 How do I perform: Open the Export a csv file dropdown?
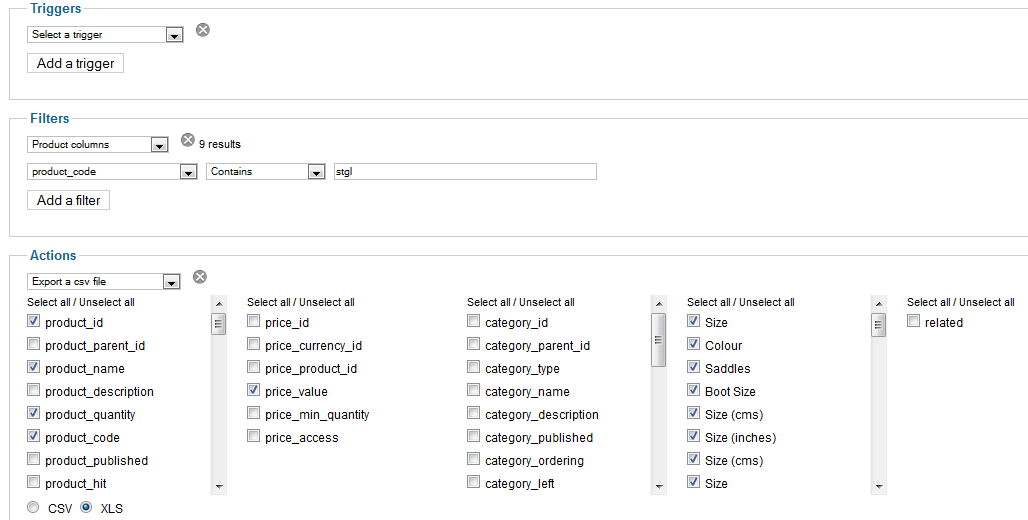point(104,281)
